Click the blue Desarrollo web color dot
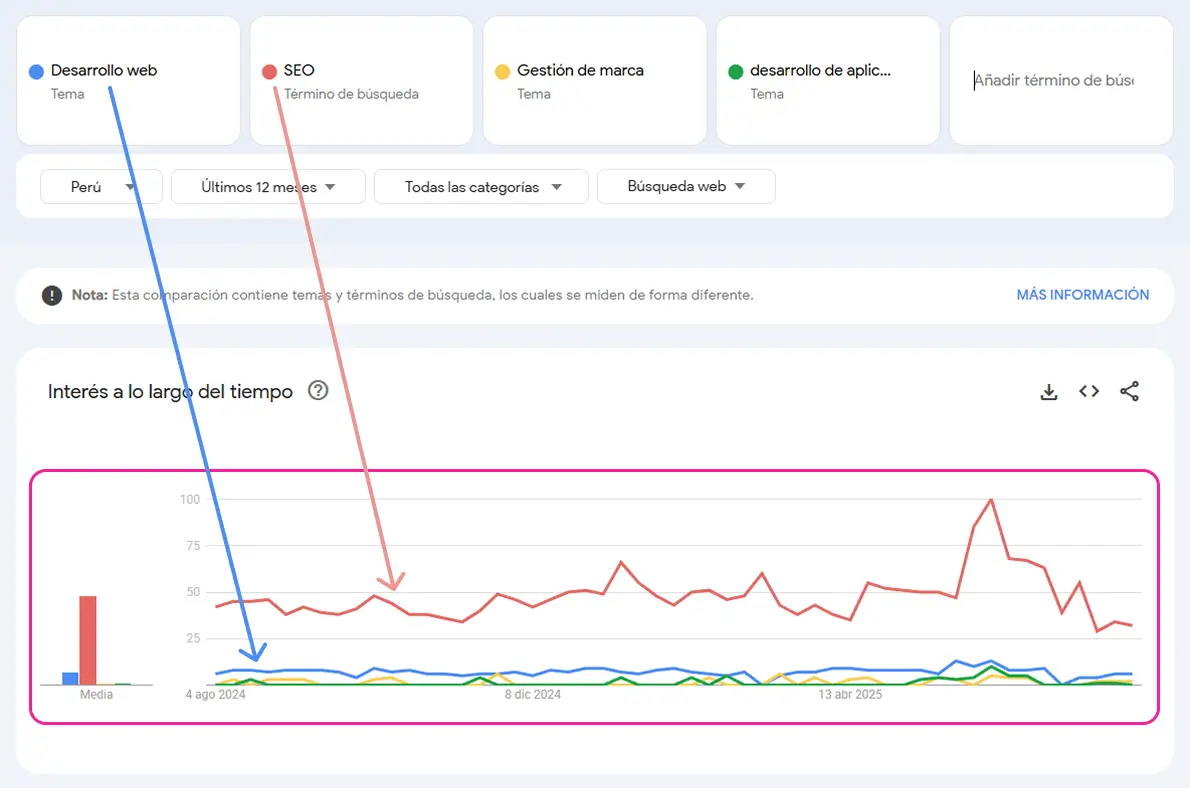The width and height of the screenshot is (1190, 795). point(36,72)
